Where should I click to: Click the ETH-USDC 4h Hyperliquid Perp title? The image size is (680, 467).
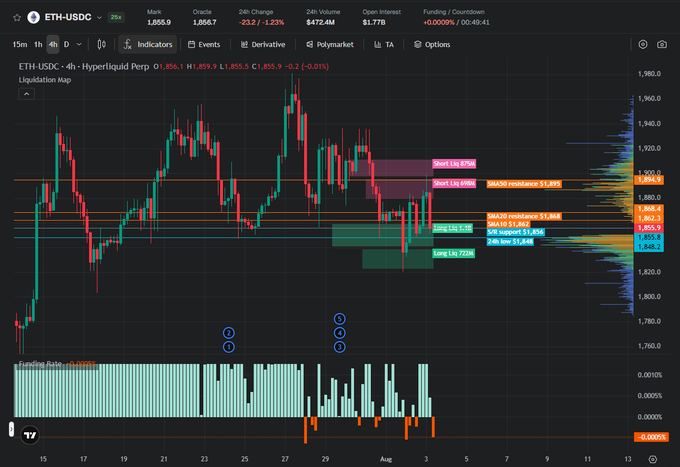pos(84,67)
